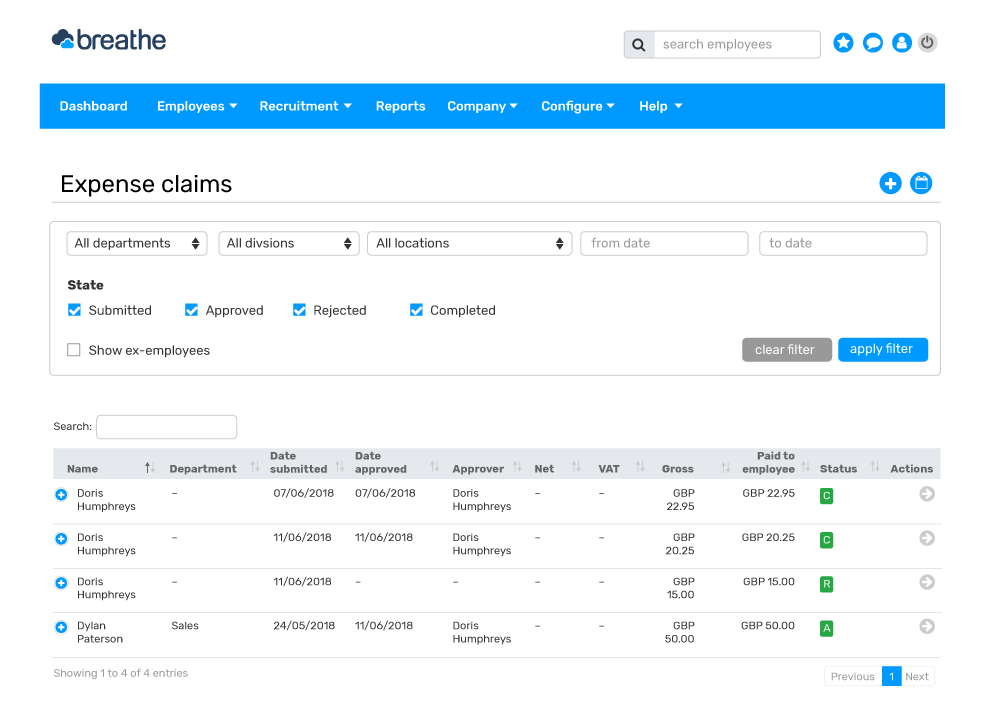Open the Reports menu item

(x=400, y=106)
